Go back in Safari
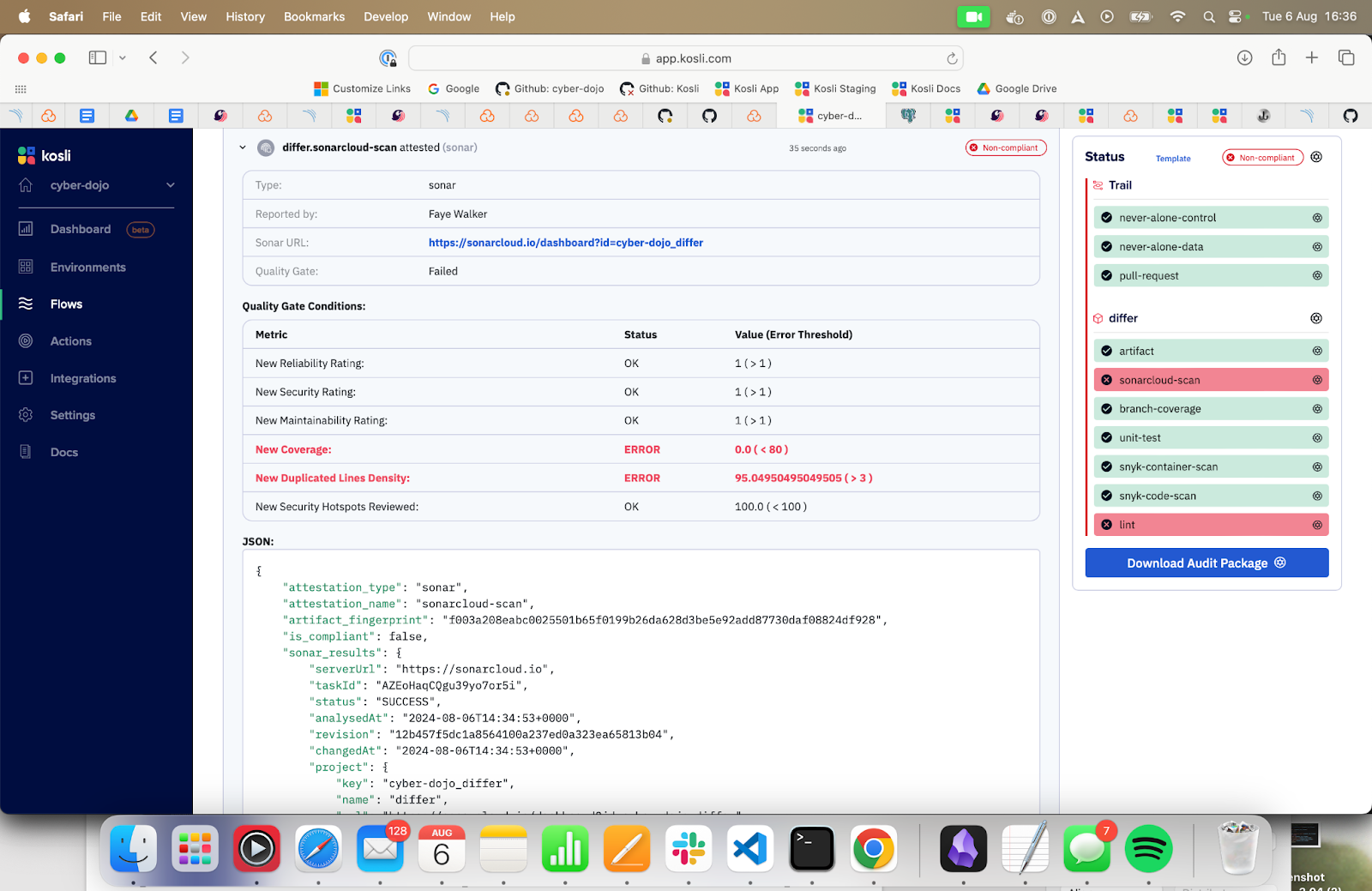 (153, 57)
